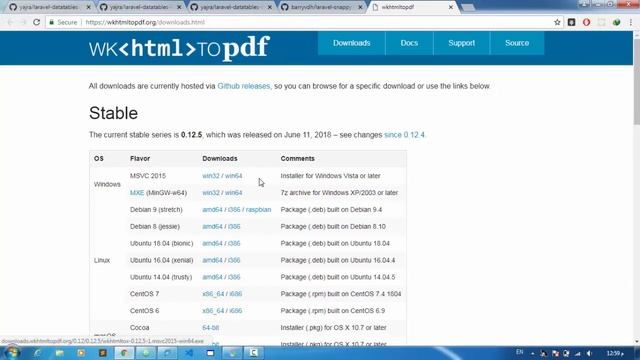Select the wkhtmltopdf tab
Image resolution: width=640 pixels, height=360 pixels.
pos(412,7)
